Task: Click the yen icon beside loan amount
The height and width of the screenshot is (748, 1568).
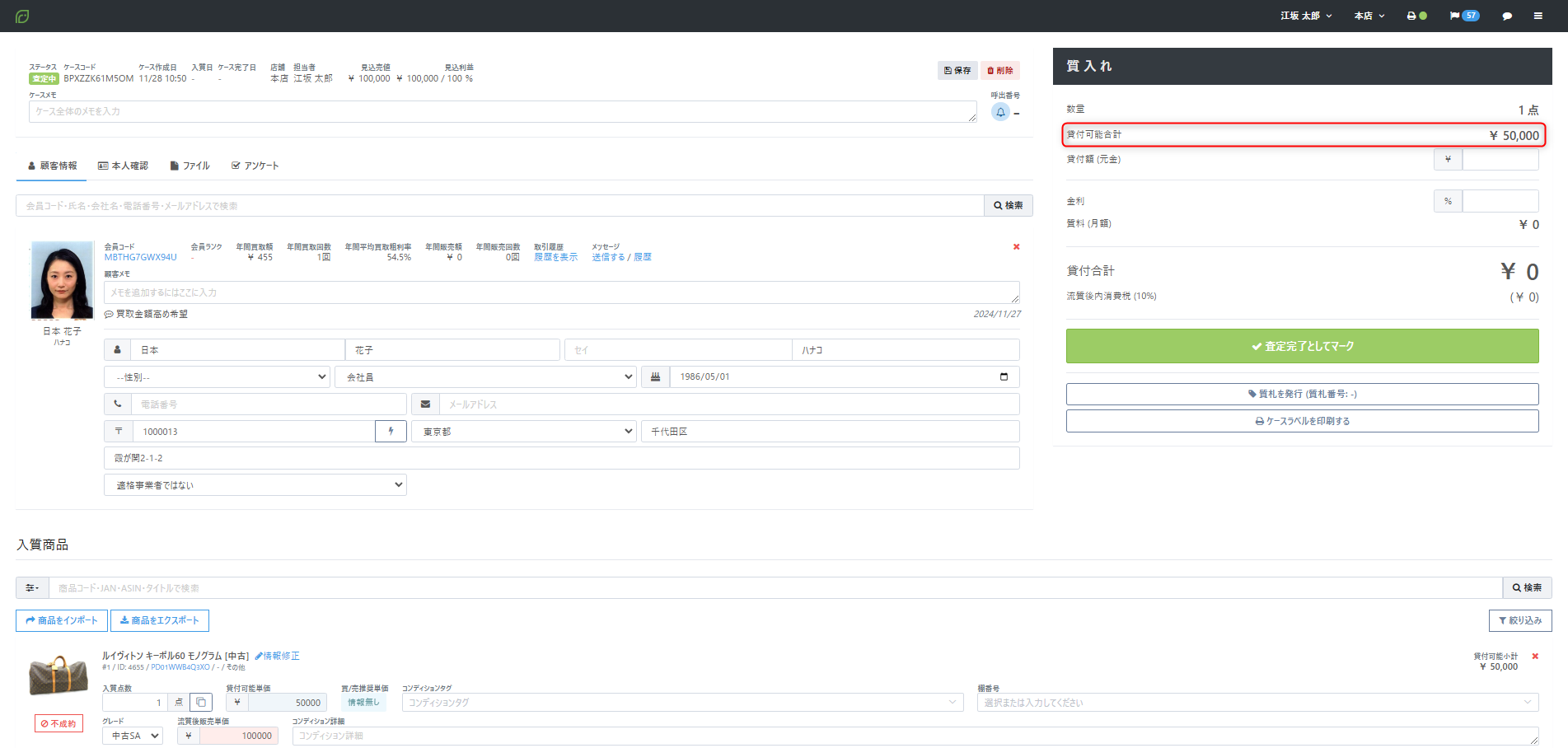Action: [1448, 159]
